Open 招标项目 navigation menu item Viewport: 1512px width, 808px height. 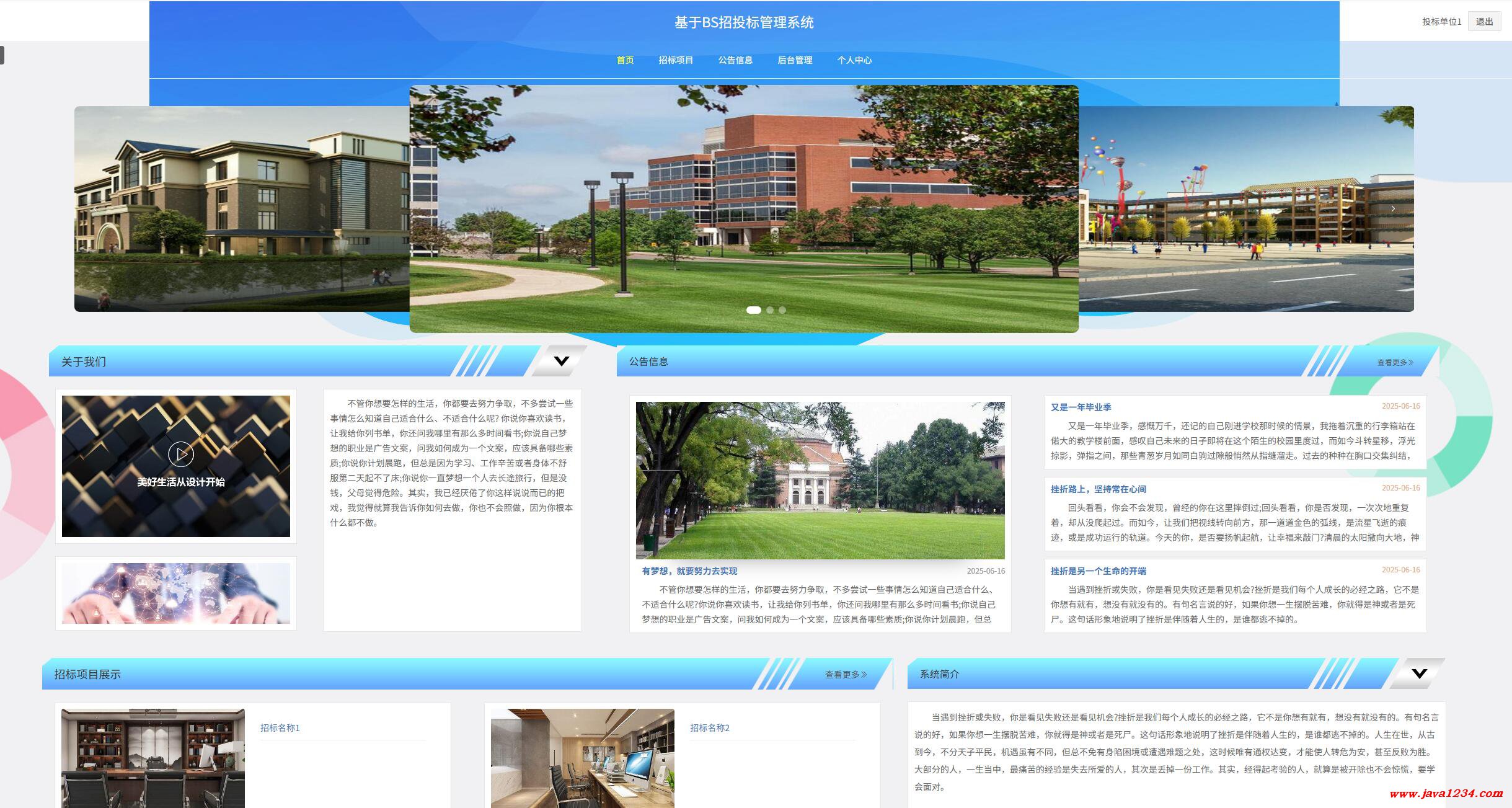[676, 60]
